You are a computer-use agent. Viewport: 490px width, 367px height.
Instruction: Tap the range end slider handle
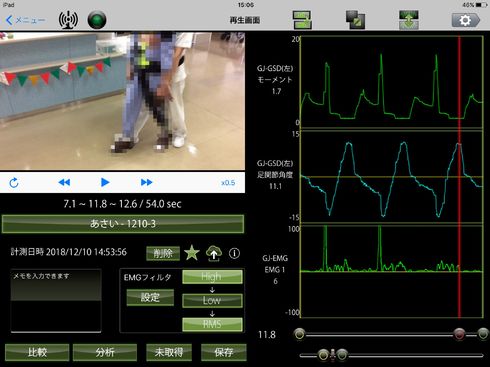click(483, 334)
